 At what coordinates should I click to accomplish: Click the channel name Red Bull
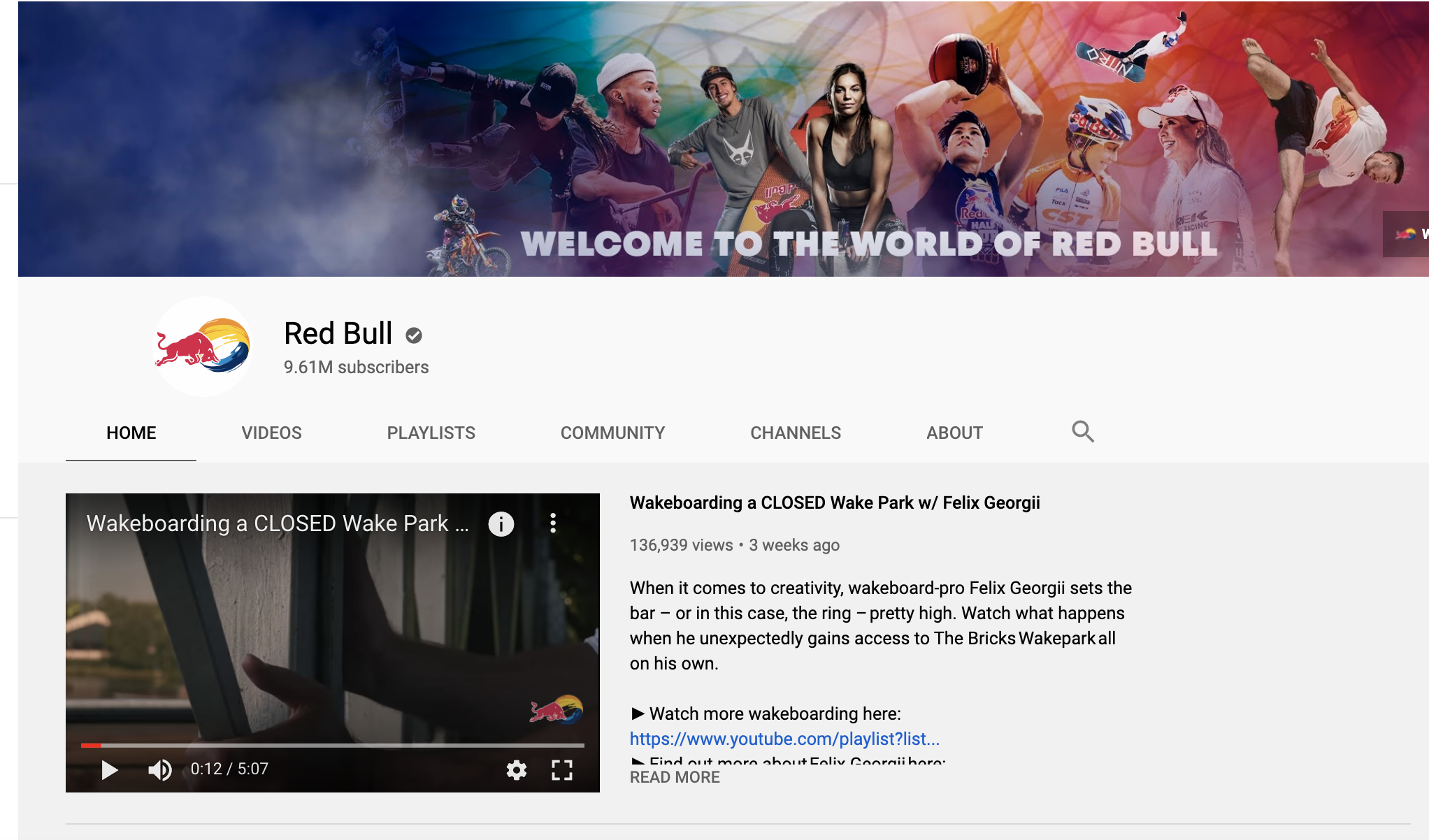(x=338, y=333)
